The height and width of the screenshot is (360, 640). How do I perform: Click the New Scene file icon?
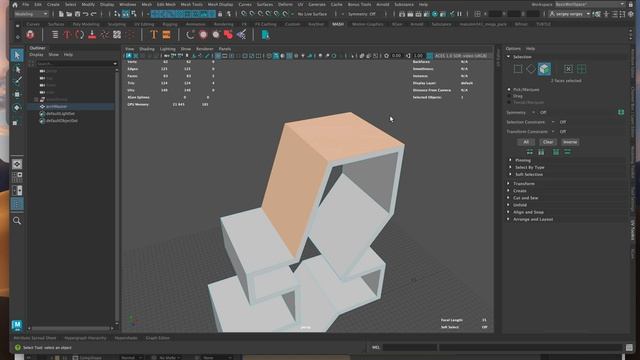(61, 14)
